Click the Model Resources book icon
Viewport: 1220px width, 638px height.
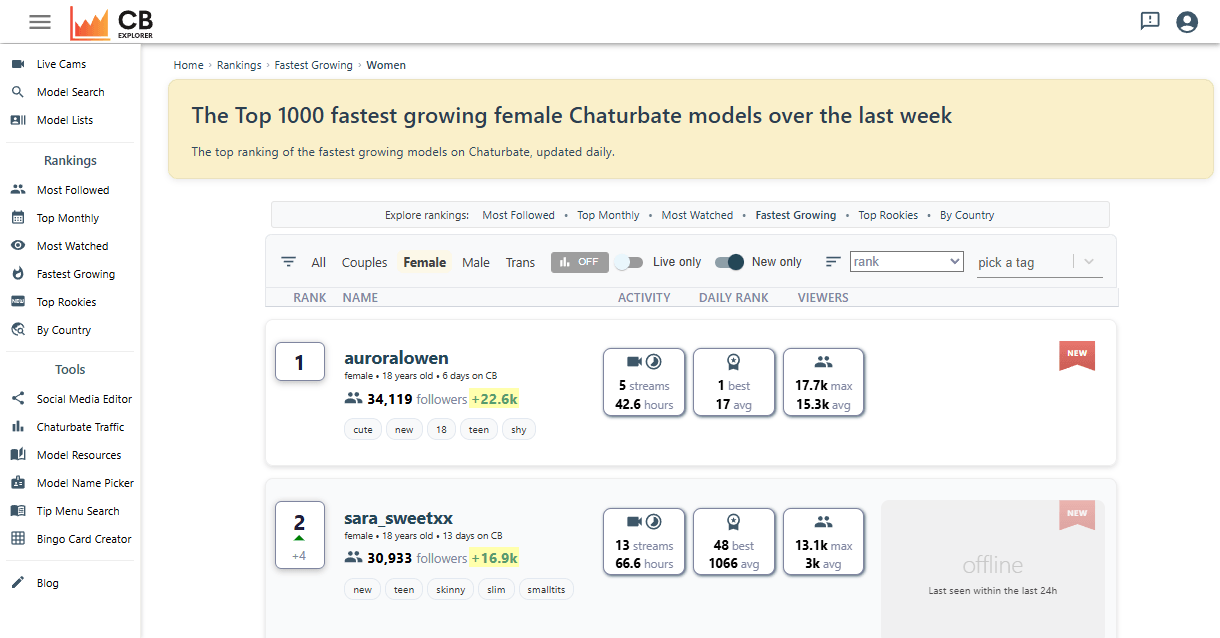pos(17,455)
